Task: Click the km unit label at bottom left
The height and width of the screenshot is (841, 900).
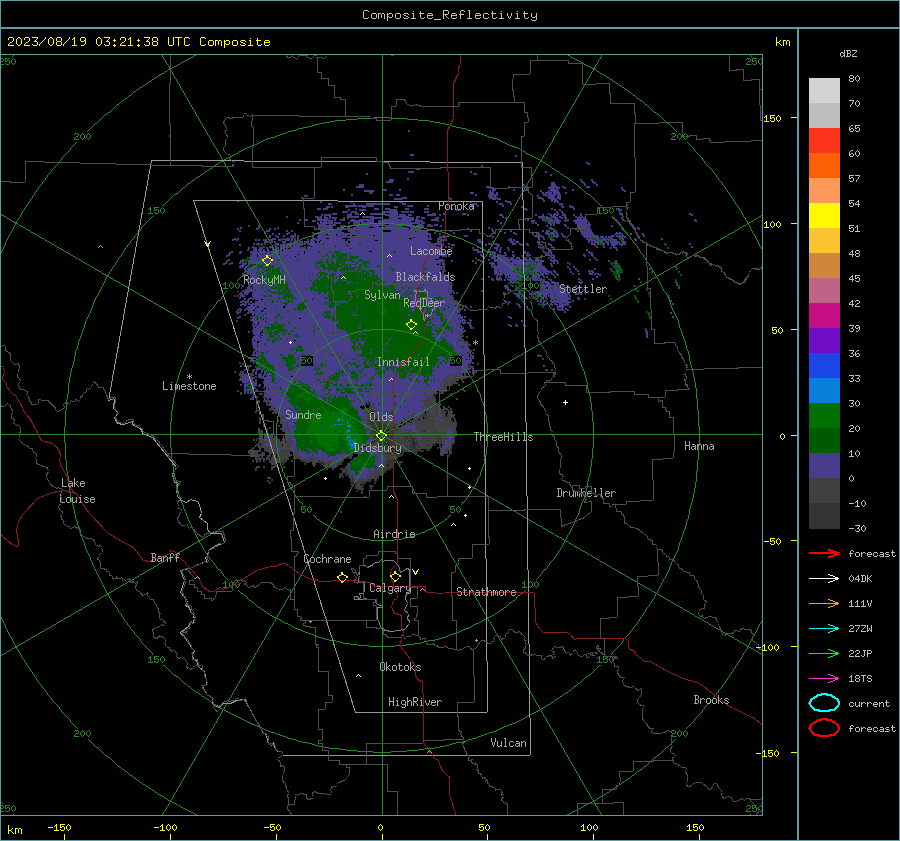Action: 14,830
